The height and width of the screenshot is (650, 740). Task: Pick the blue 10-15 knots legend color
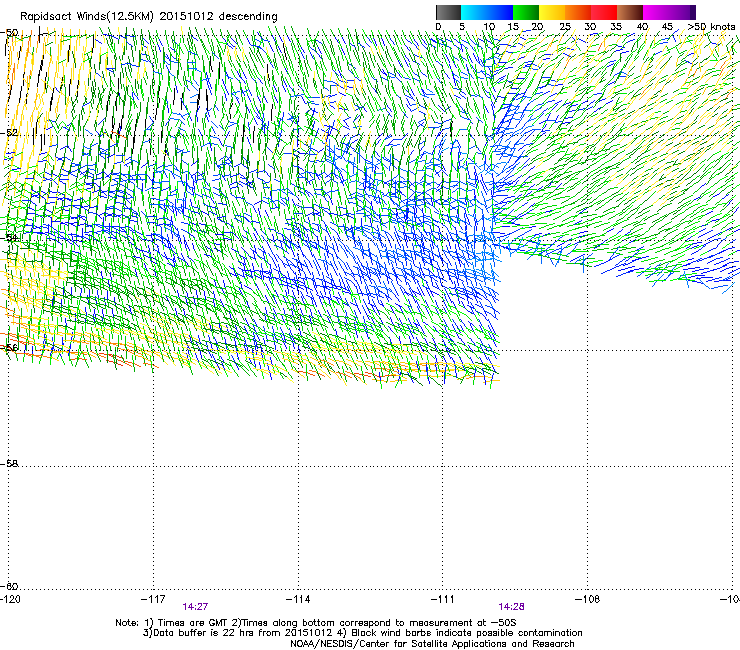pyautogui.click(x=500, y=12)
